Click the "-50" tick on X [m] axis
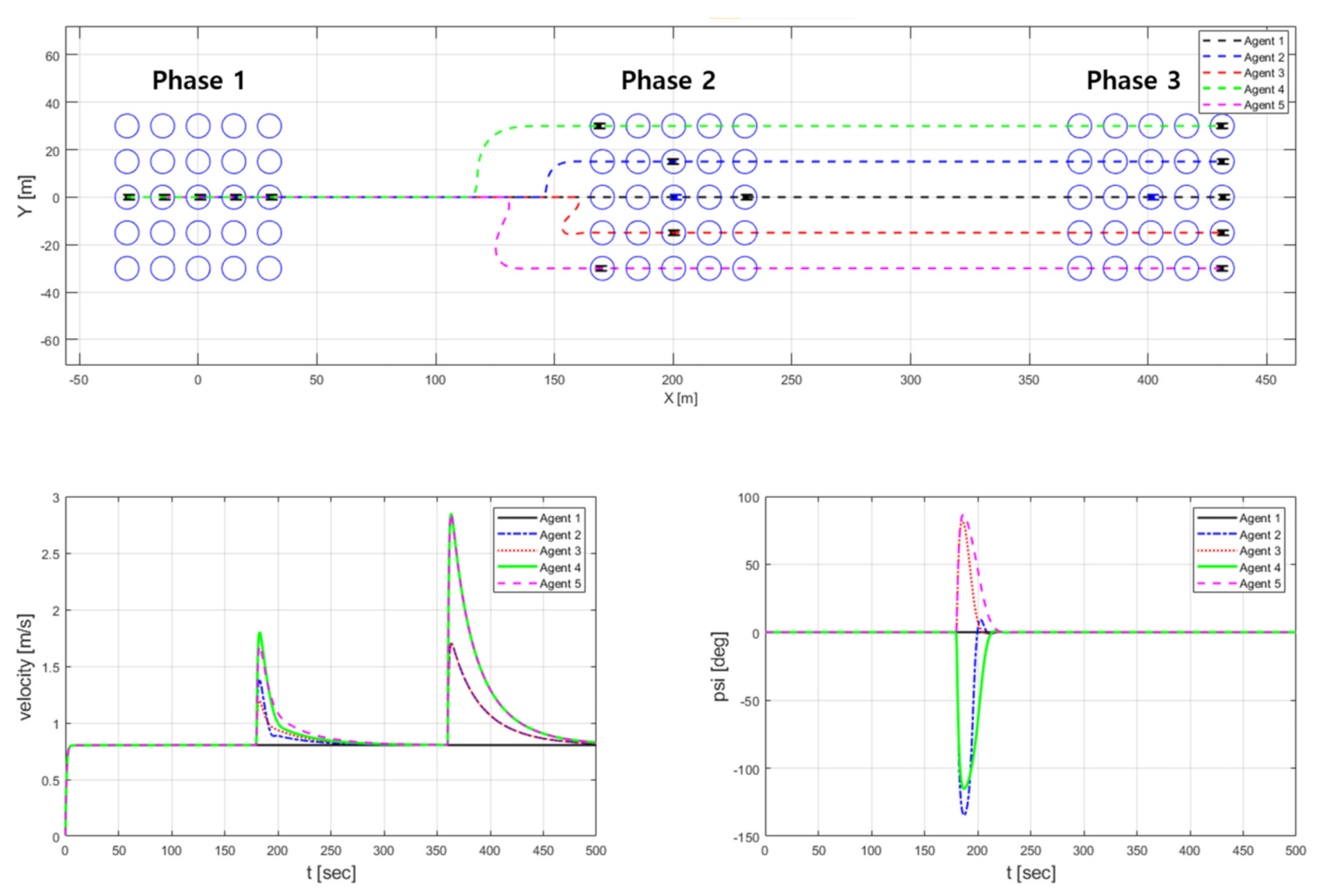1327x896 pixels. [x=79, y=380]
